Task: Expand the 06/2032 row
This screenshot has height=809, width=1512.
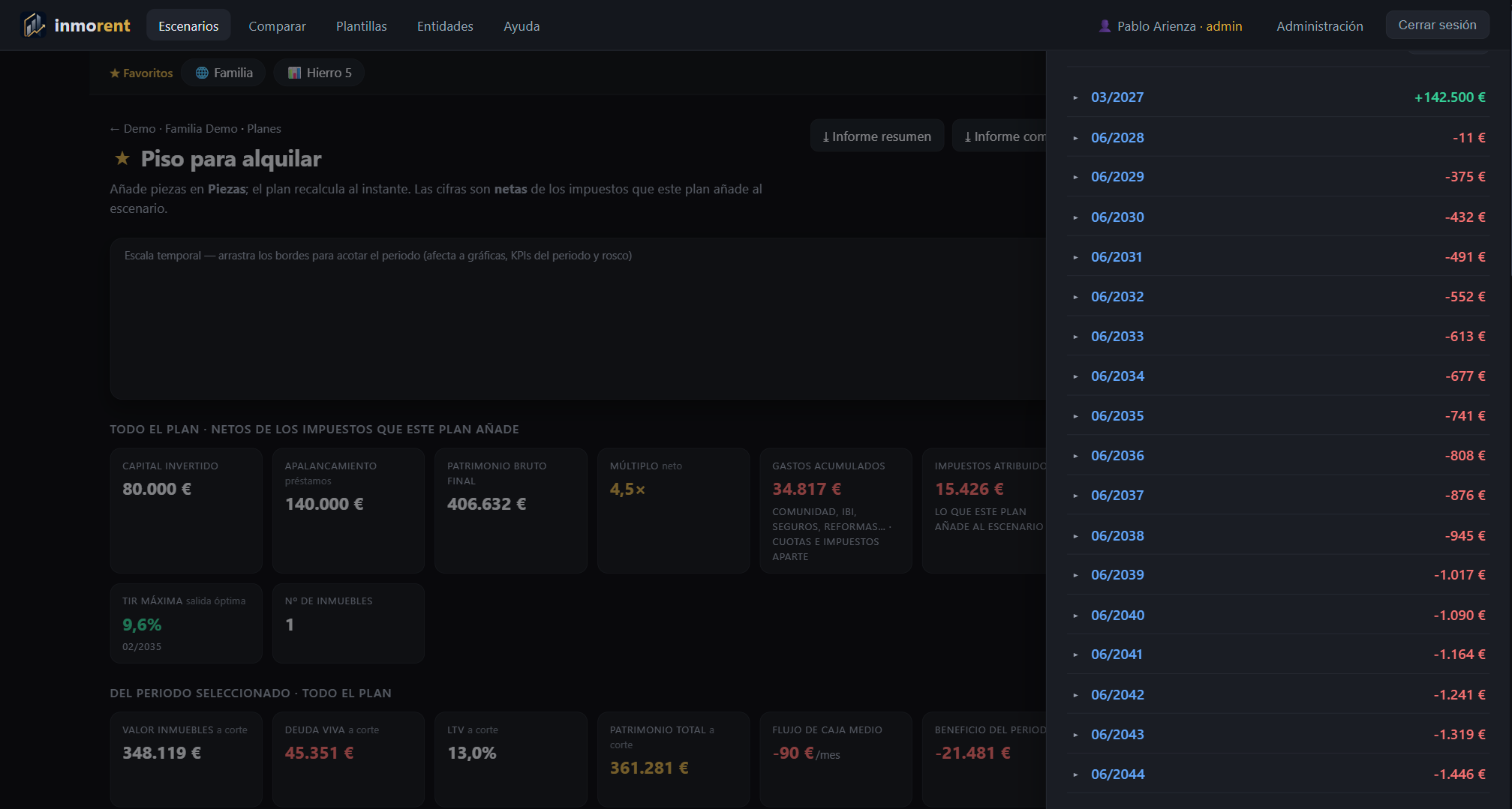Action: click(x=1277, y=296)
